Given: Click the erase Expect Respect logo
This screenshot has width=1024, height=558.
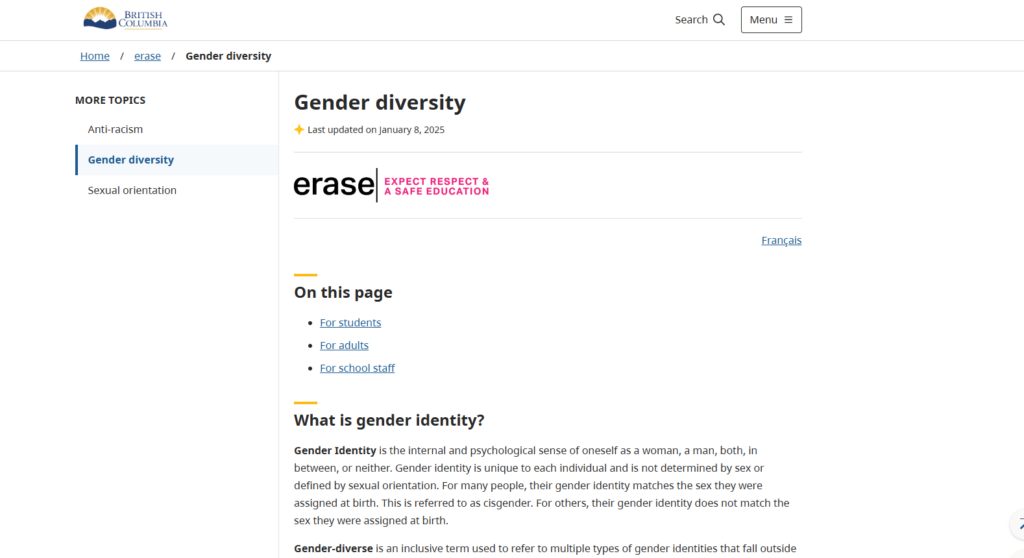Looking at the screenshot, I should coord(391,186).
